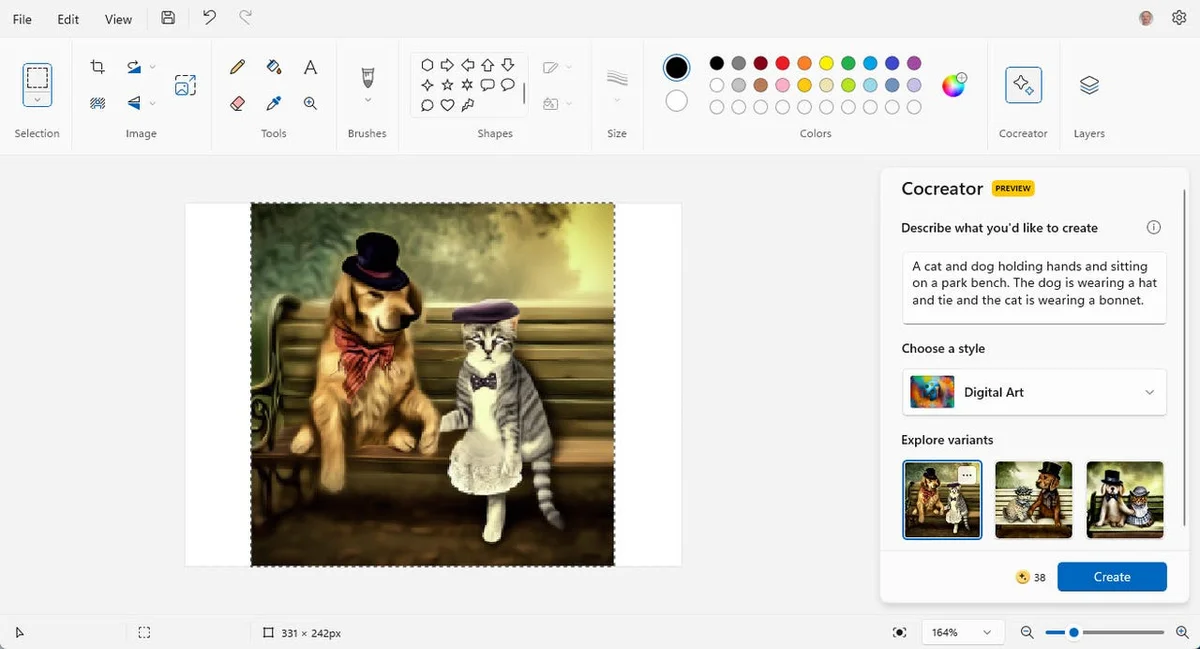Select the black primary color circle
Image resolution: width=1200 pixels, height=649 pixels.
(677, 68)
